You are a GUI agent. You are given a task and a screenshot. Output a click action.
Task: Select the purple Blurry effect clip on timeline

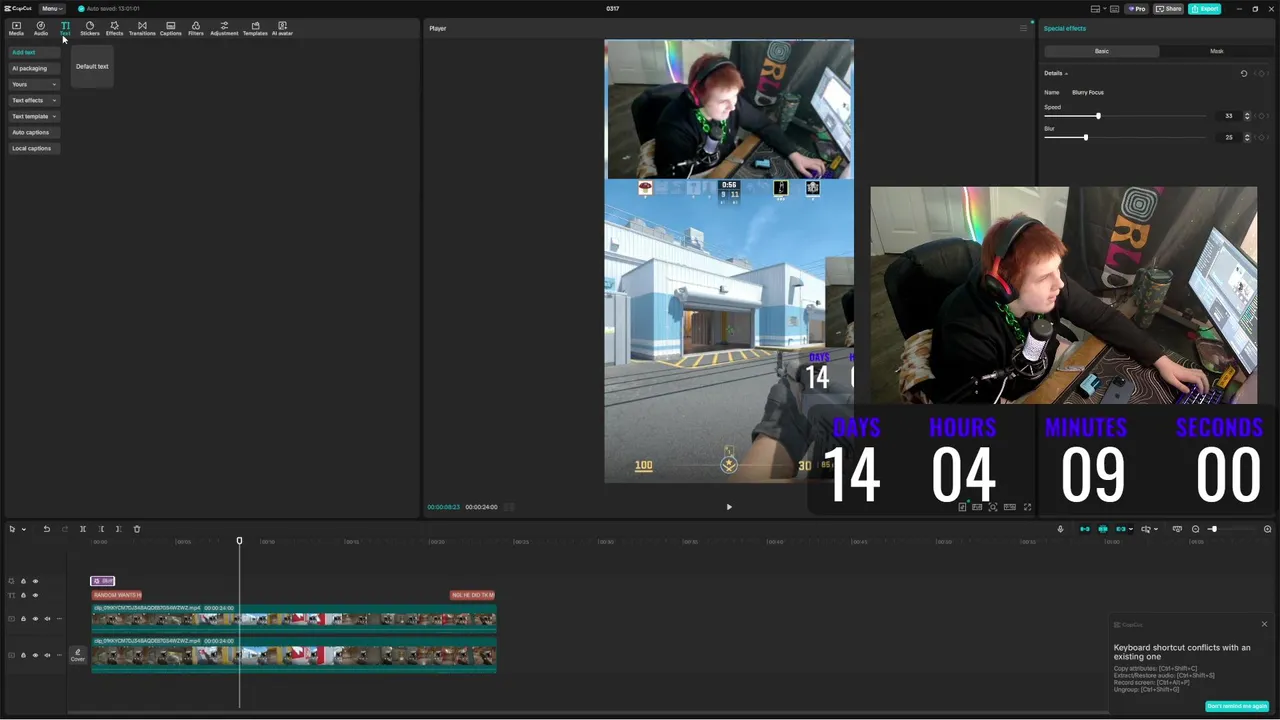tap(102, 581)
